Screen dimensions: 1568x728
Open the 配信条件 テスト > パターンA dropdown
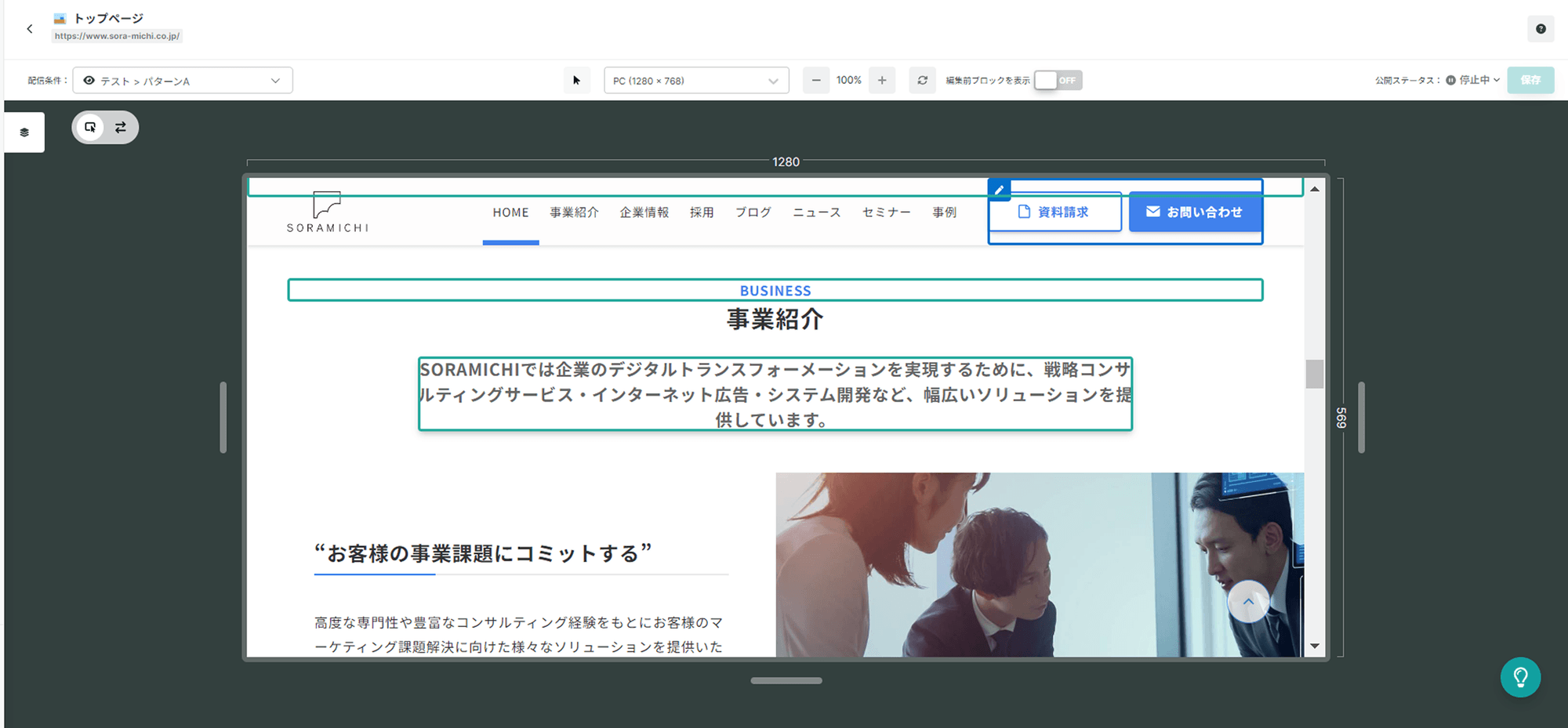click(183, 81)
